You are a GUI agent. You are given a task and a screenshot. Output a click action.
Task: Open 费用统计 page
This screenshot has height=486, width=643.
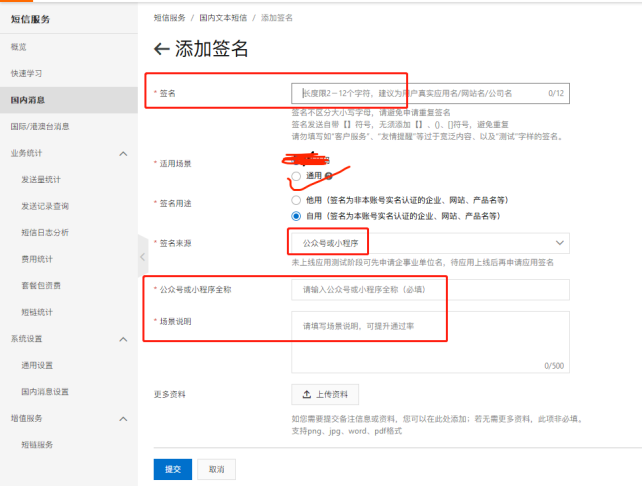(37, 259)
